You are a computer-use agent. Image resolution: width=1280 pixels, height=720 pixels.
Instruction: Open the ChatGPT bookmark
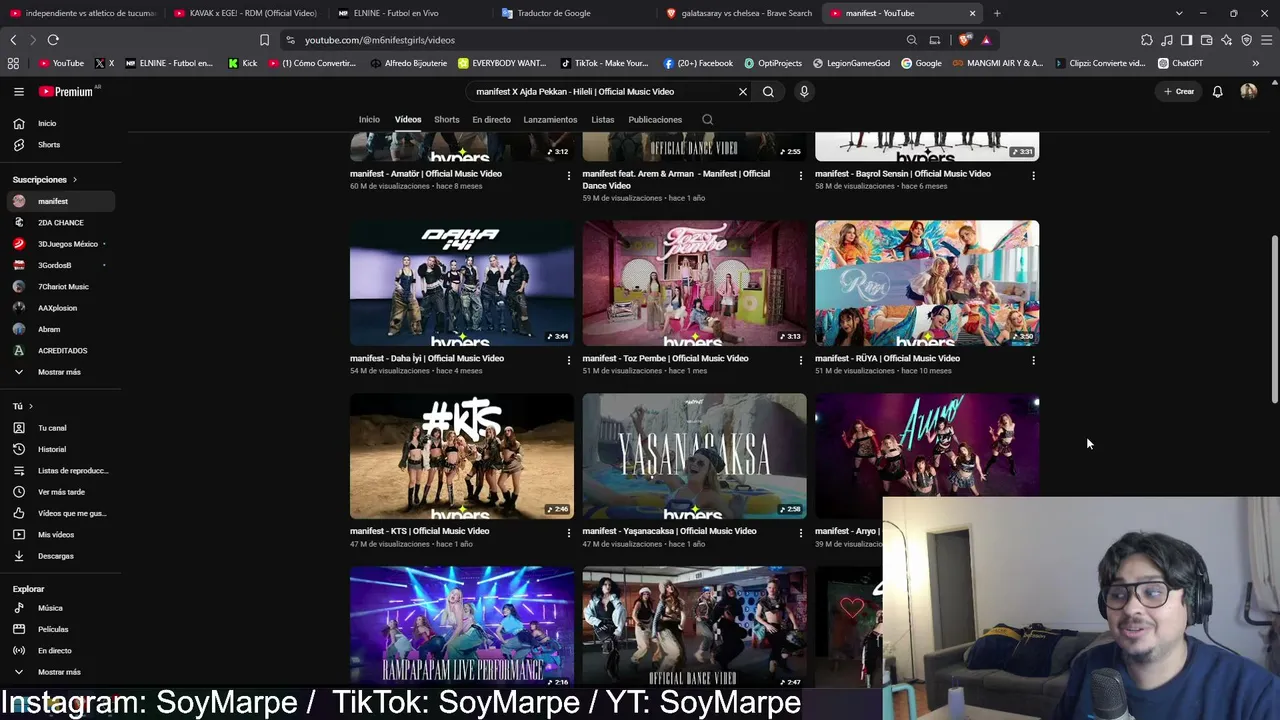pos(1180,63)
